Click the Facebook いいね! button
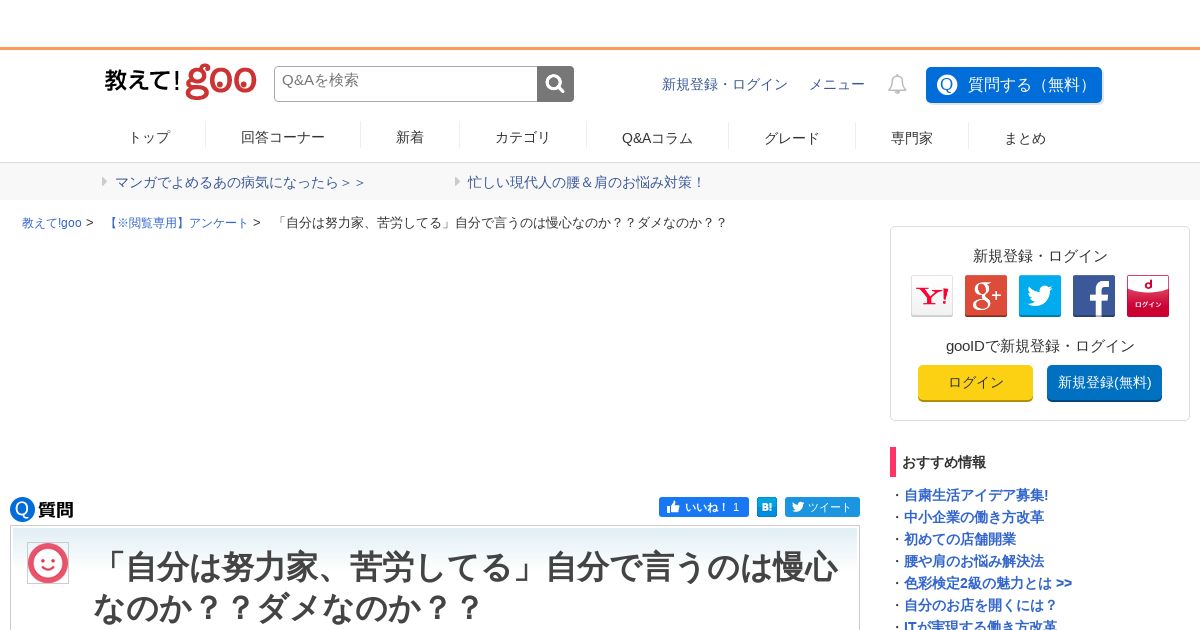This screenshot has height=630, width=1200. tap(704, 507)
